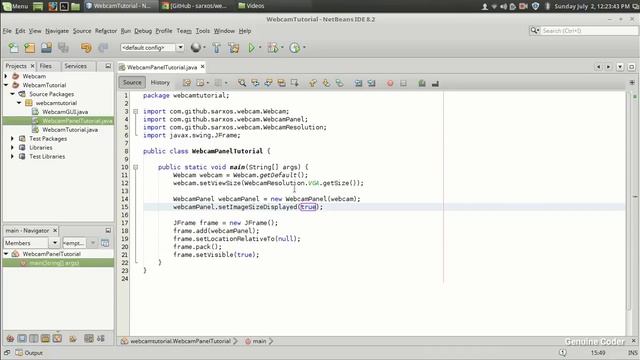Click Find Previous Occurrence editor icon
This screenshot has width=640, height=360.
point(255,83)
